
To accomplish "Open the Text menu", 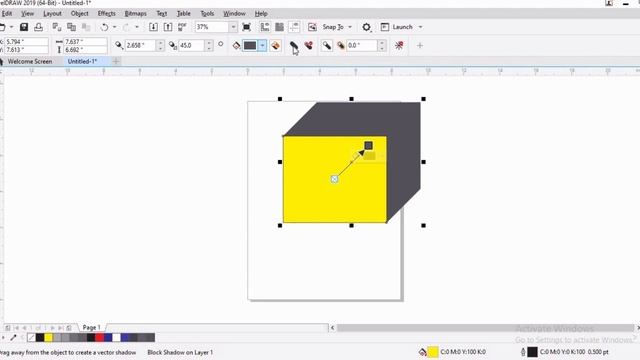I will pyautogui.click(x=162, y=13).
